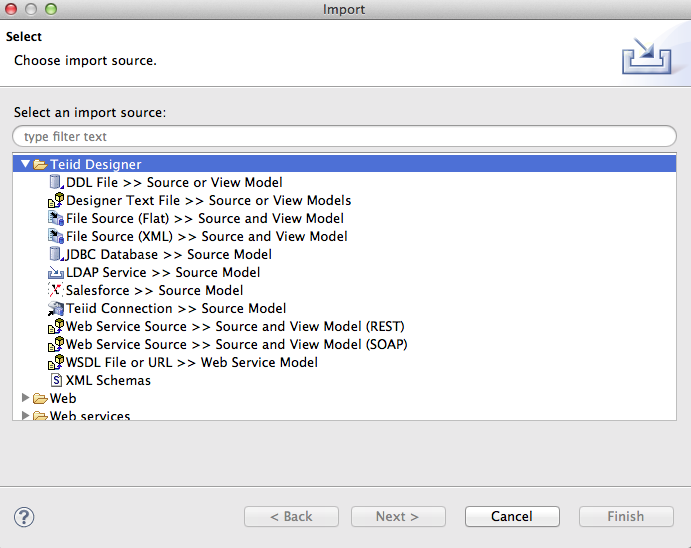Click the Salesforce source icon
The height and width of the screenshot is (548, 691).
(x=56, y=290)
